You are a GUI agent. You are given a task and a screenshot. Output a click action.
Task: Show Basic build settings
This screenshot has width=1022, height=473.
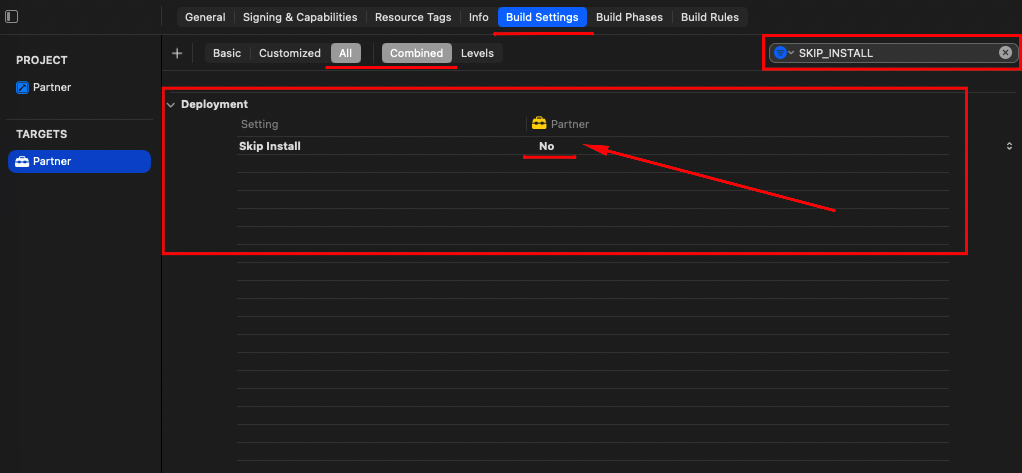click(227, 53)
